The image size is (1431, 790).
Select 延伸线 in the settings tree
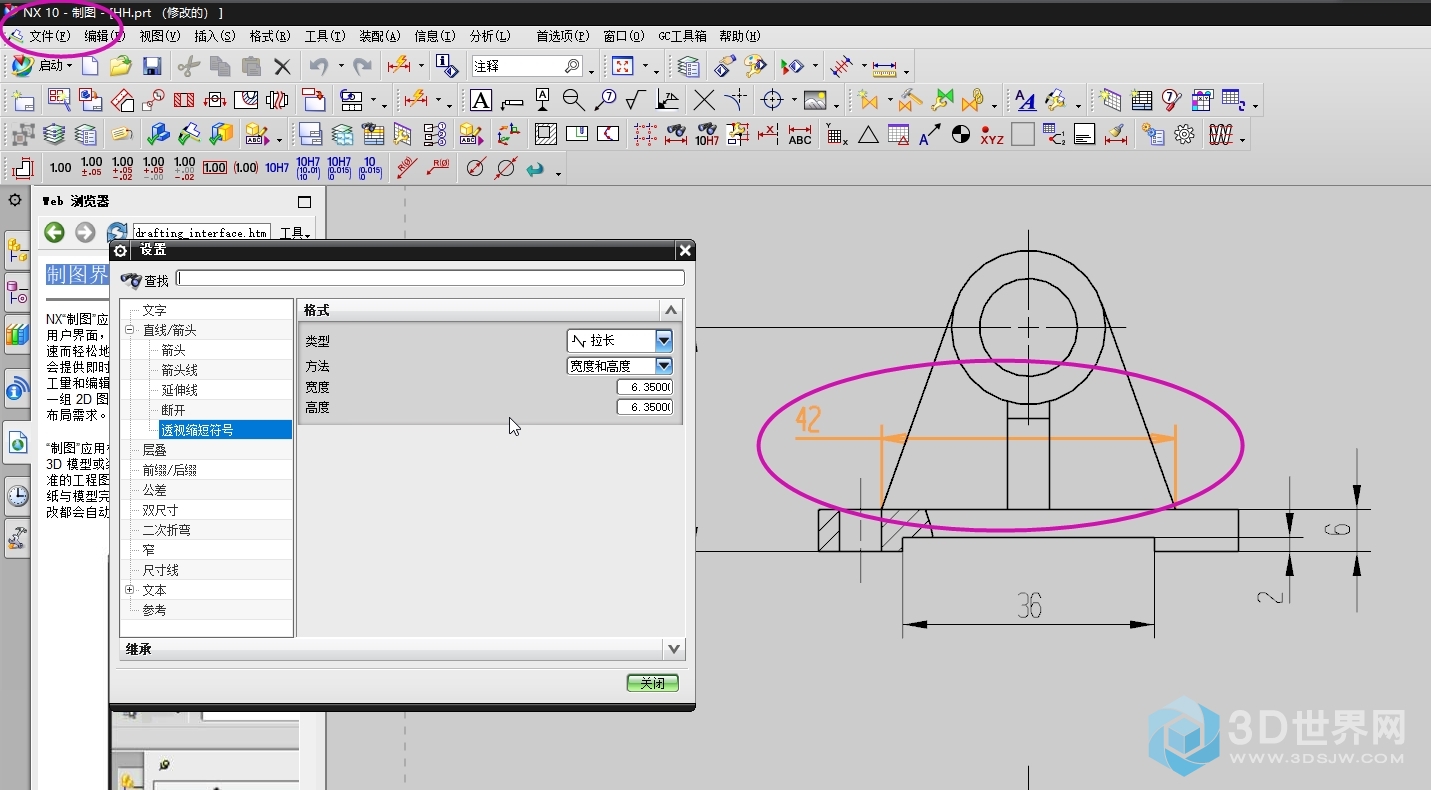(180, 390)
